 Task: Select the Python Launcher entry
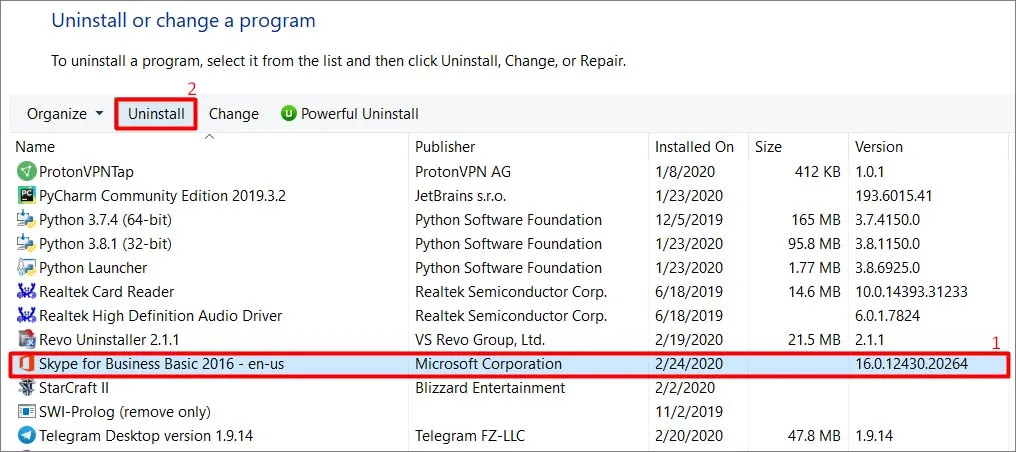pyautogui.click(x=93, y=267)
